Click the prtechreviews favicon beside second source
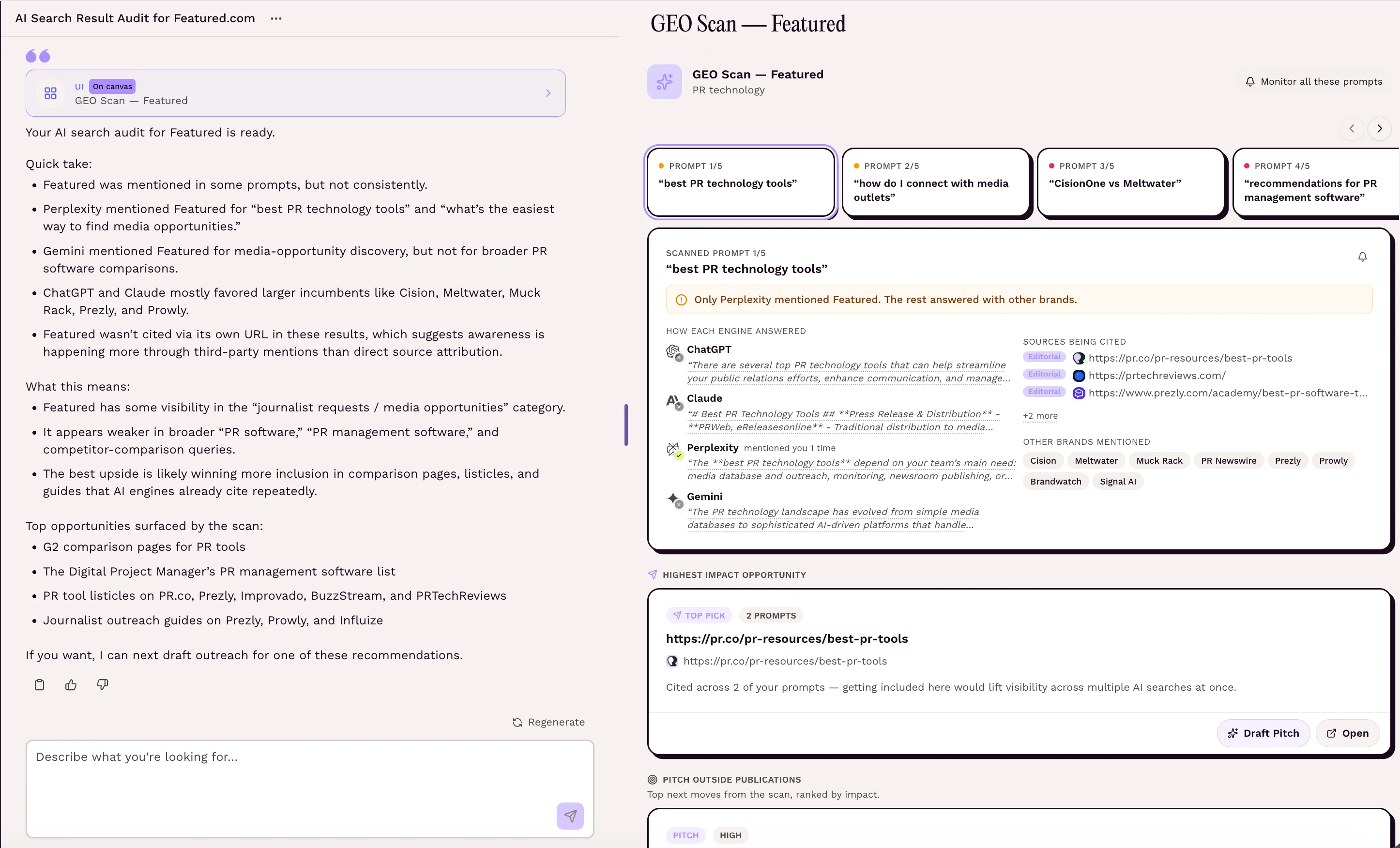Screen dimensions: 1400x848 [x=1078, y=376]
